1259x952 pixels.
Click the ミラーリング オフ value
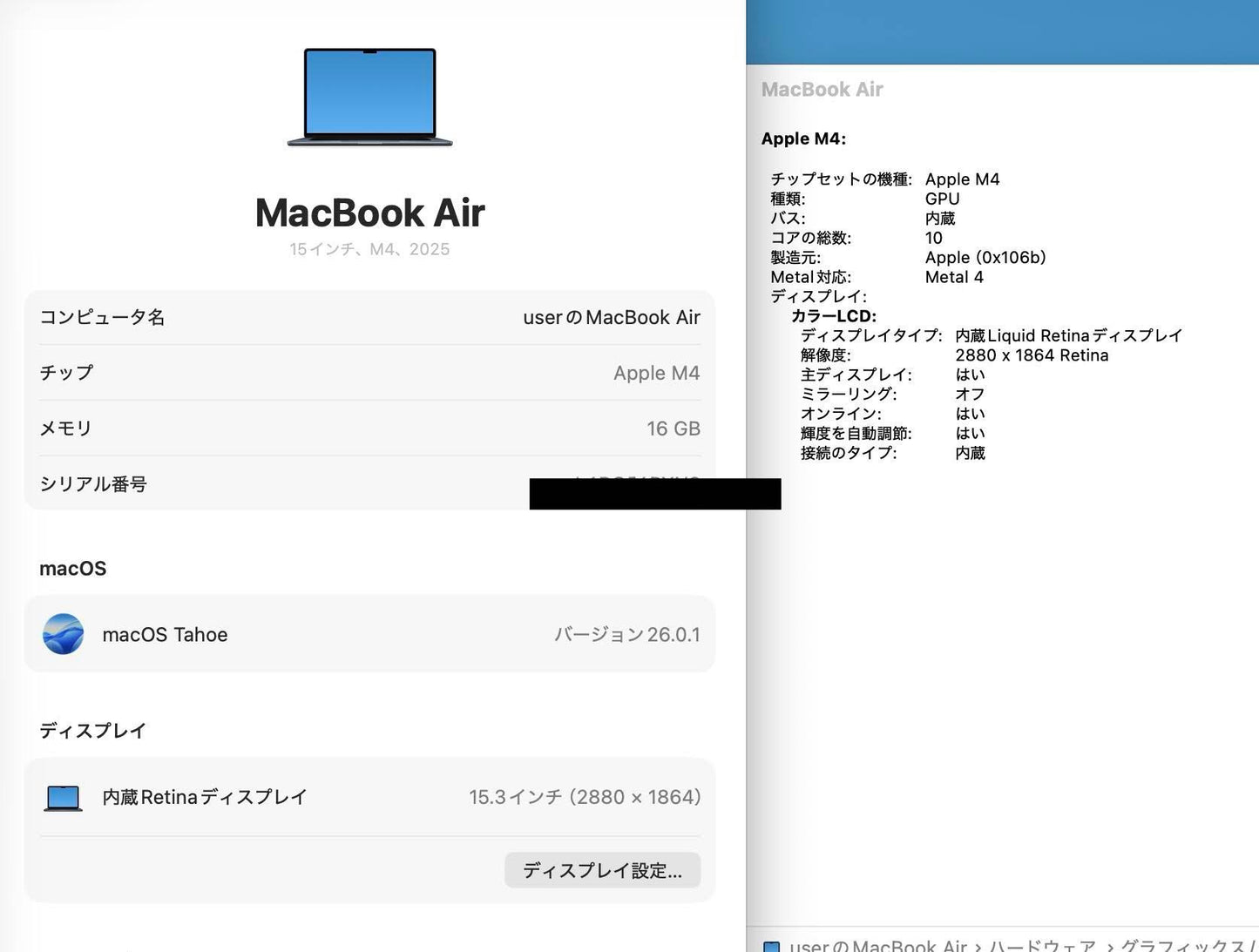click(969, 394)
